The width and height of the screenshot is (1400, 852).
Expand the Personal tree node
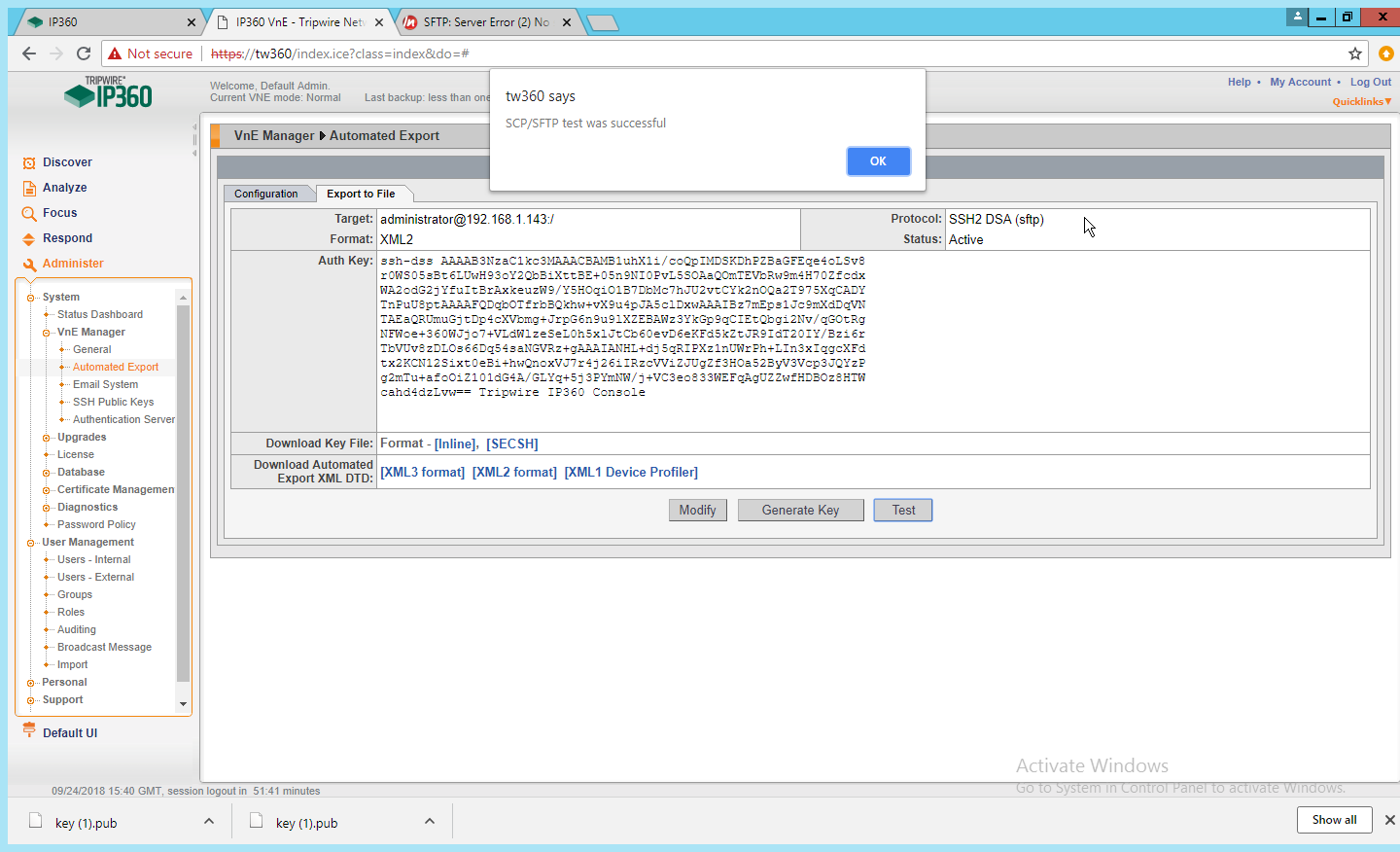31,683
